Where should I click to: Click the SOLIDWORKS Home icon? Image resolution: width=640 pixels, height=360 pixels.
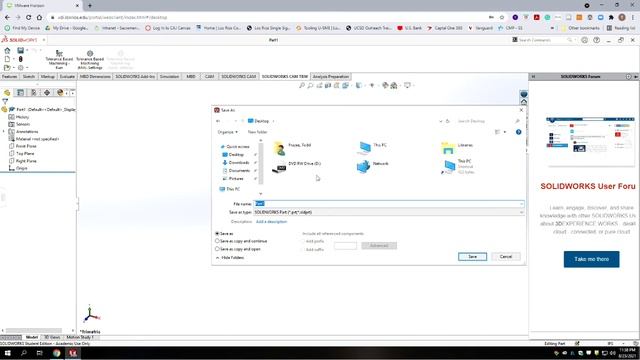tap(7, 51)
